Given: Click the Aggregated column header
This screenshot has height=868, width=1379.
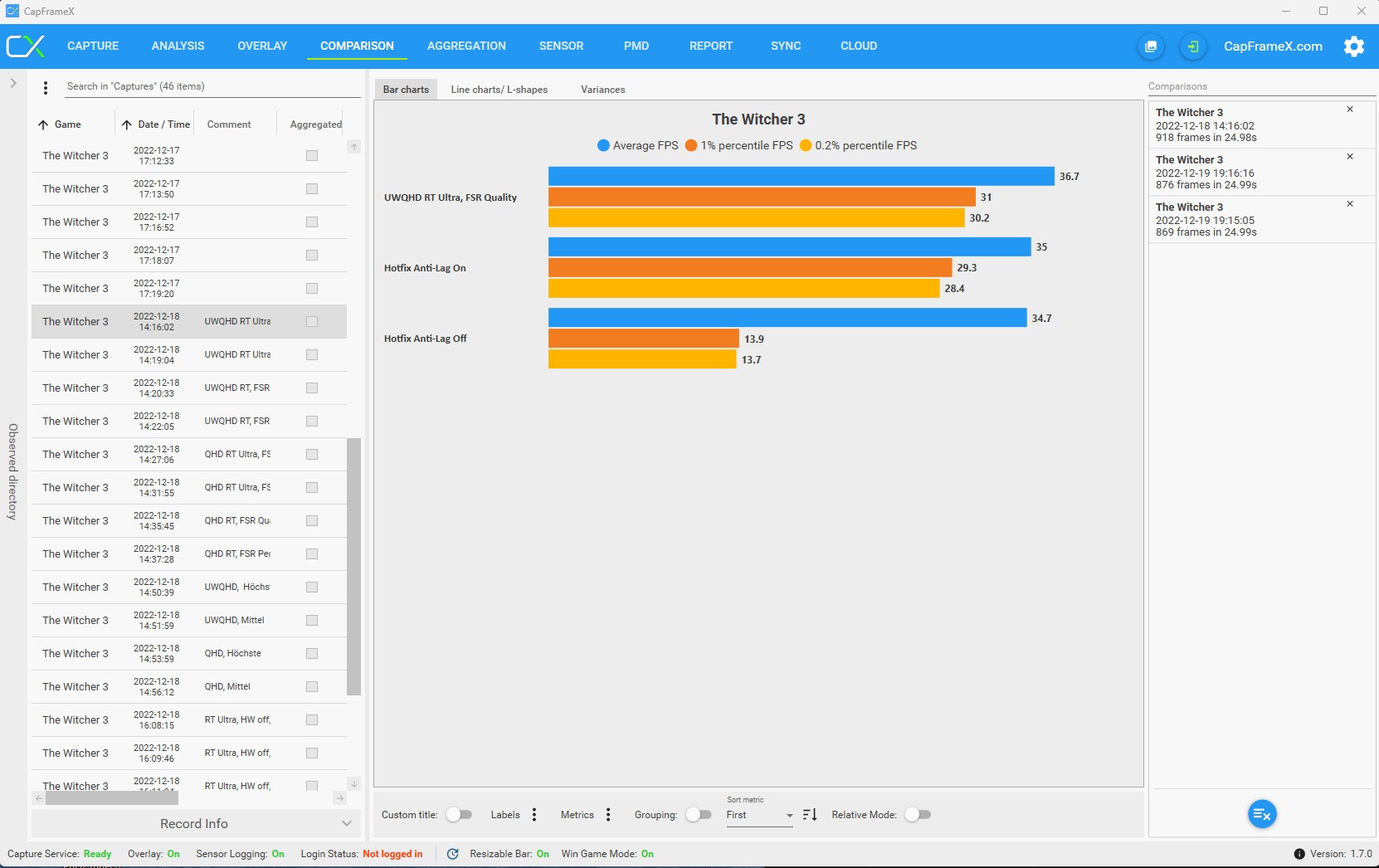Looking at the screenshot, I should (316, 124).
